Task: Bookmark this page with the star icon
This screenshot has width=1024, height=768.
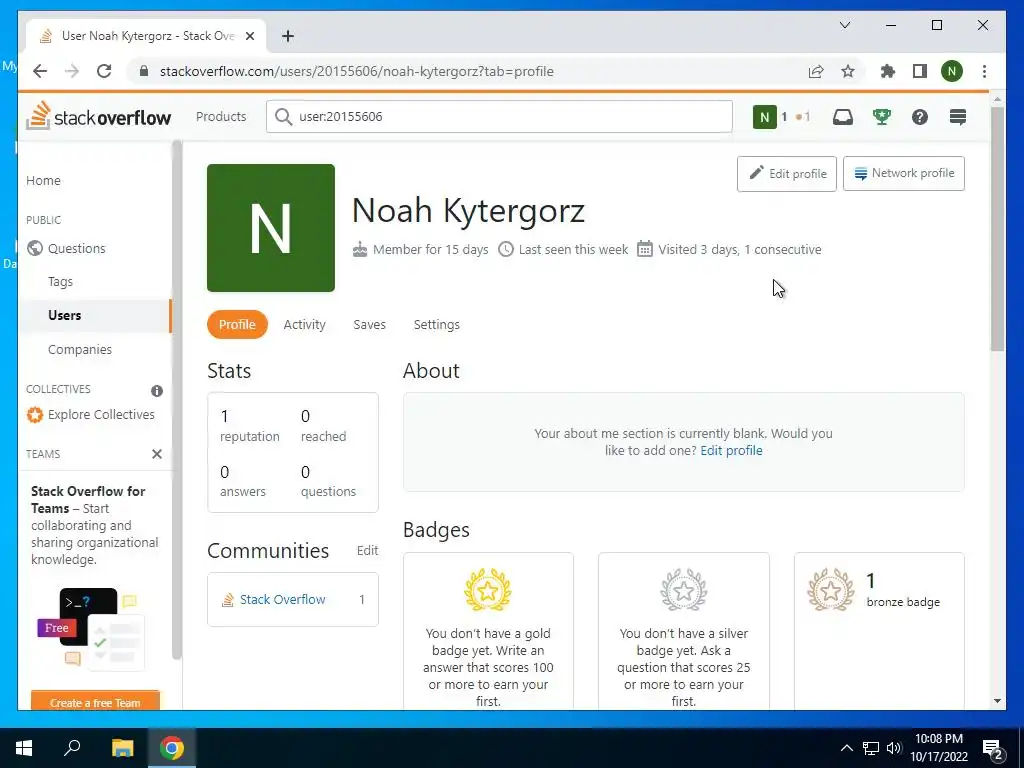Action: coord(848,71)
